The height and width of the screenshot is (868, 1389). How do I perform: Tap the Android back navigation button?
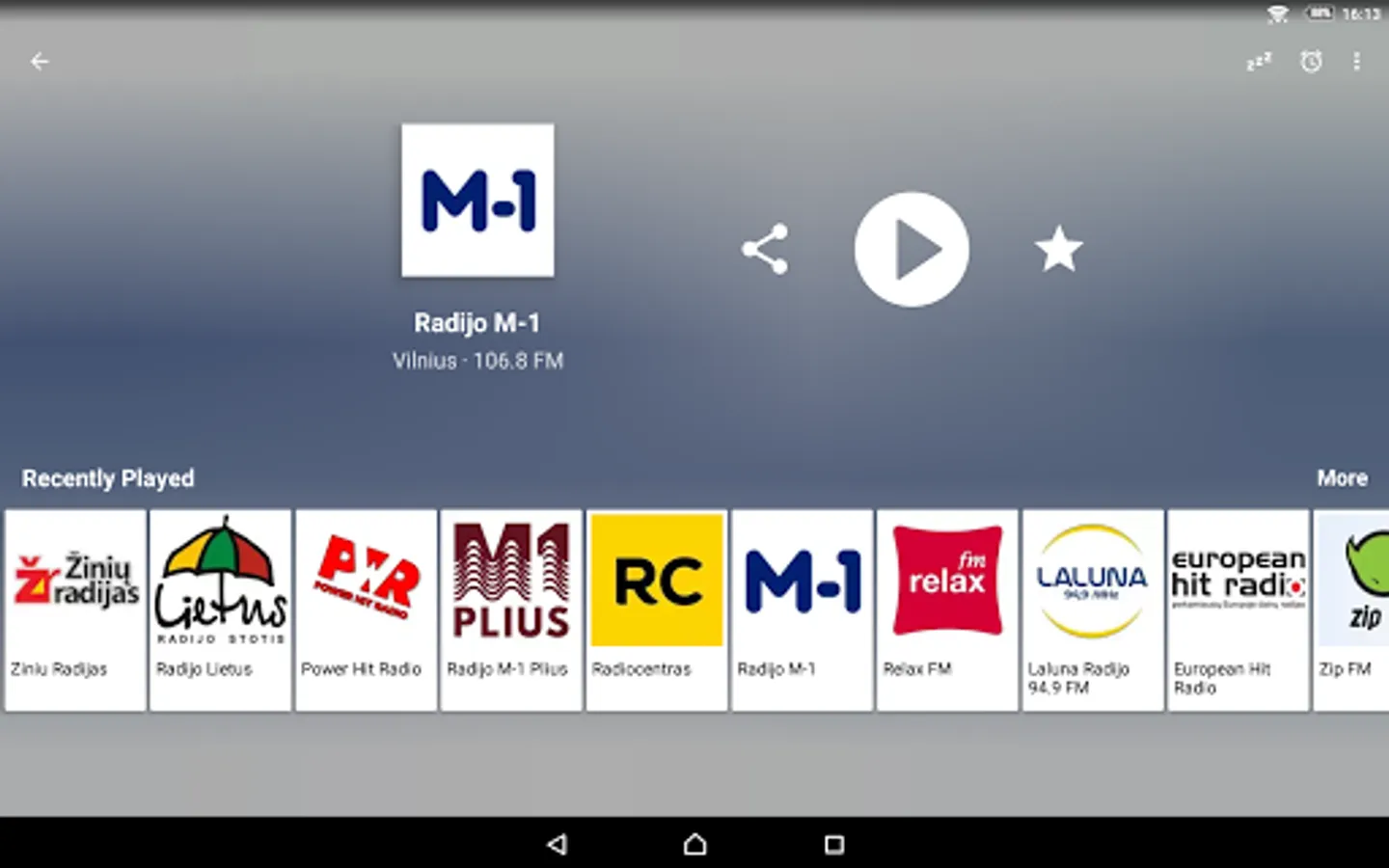pyautogui.click(x=557, y=845)
